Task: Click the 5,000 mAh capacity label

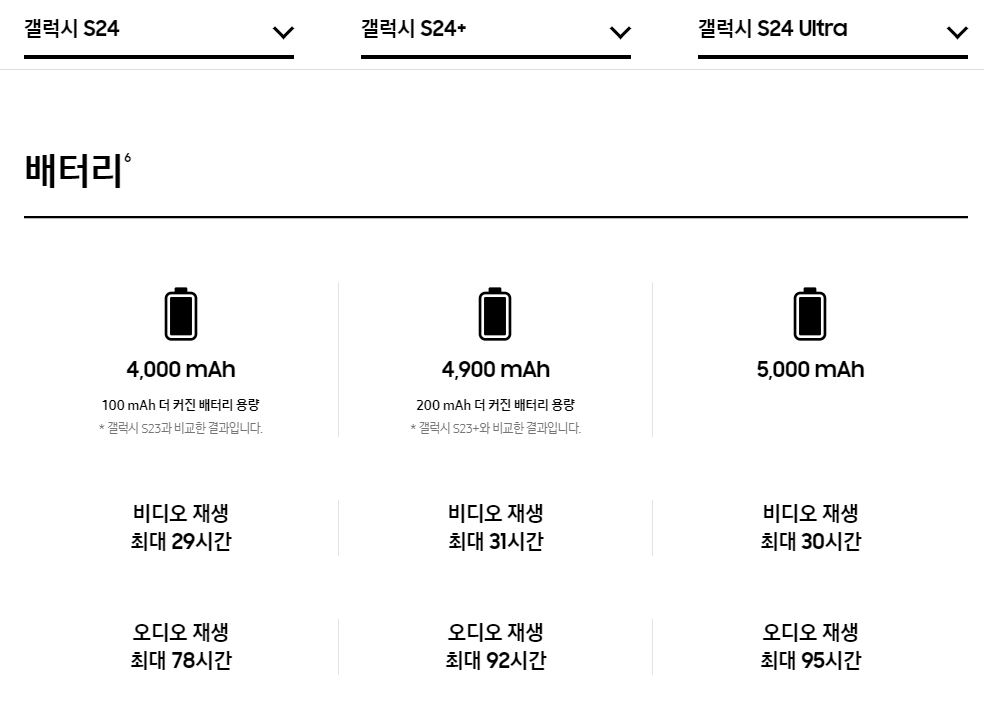Action: [808, 369]
